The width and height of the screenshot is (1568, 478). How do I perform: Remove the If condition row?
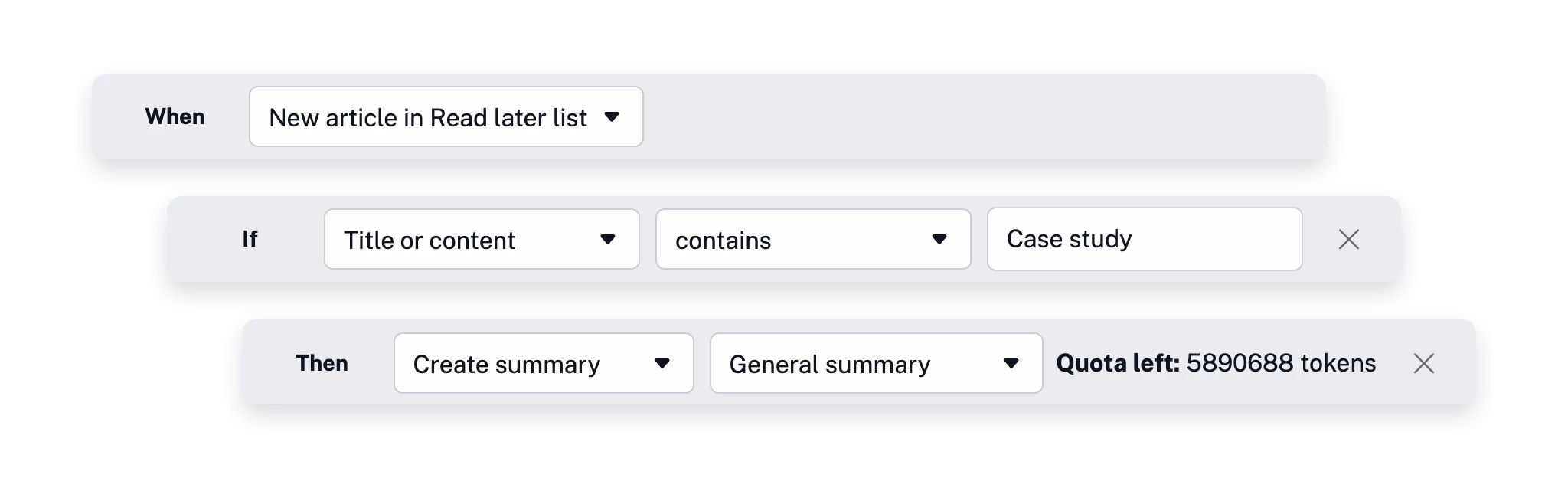[x=1348, y=240]
